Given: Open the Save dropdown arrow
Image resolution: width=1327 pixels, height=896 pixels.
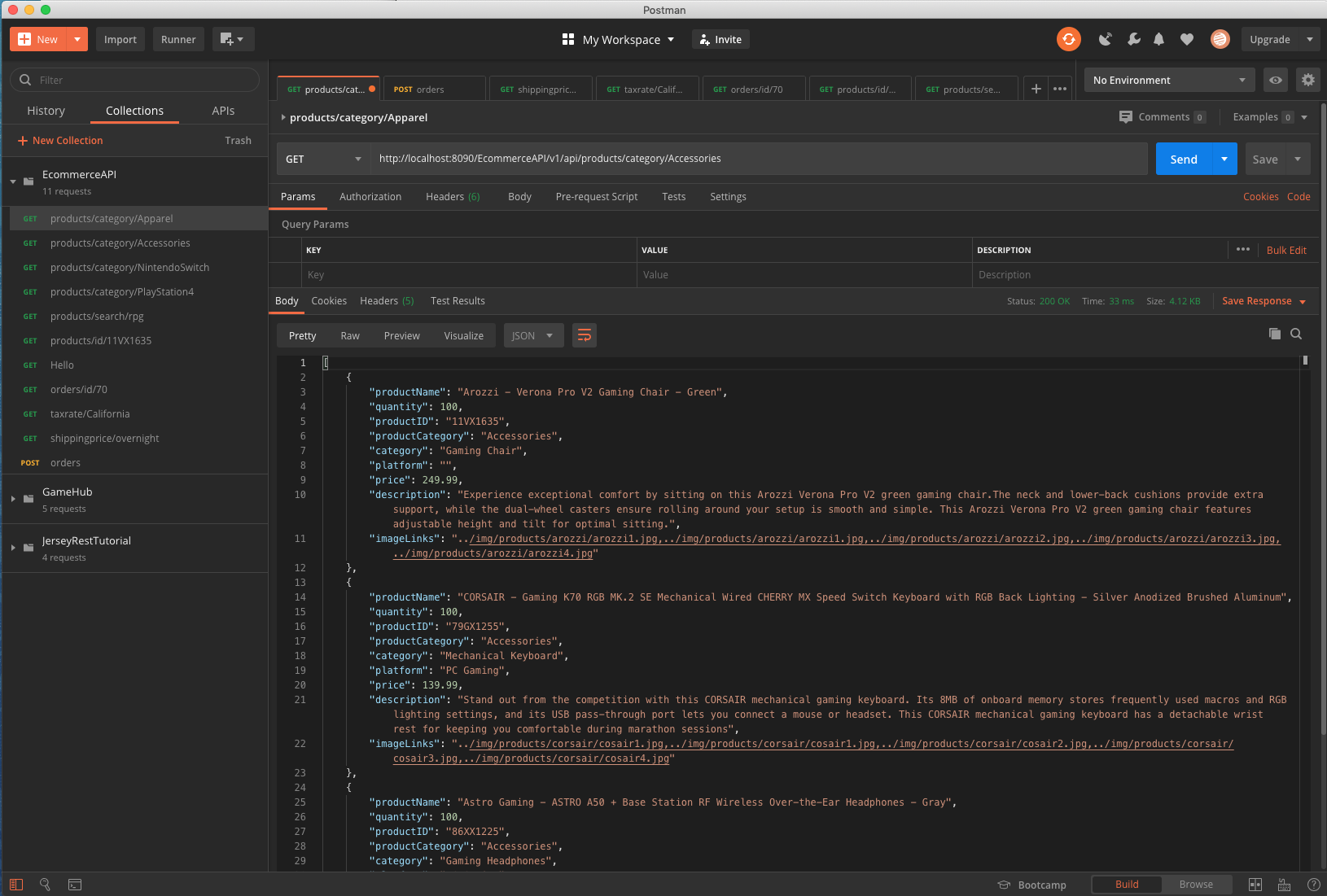Looking at the screenshot, I should [1298, 159].
